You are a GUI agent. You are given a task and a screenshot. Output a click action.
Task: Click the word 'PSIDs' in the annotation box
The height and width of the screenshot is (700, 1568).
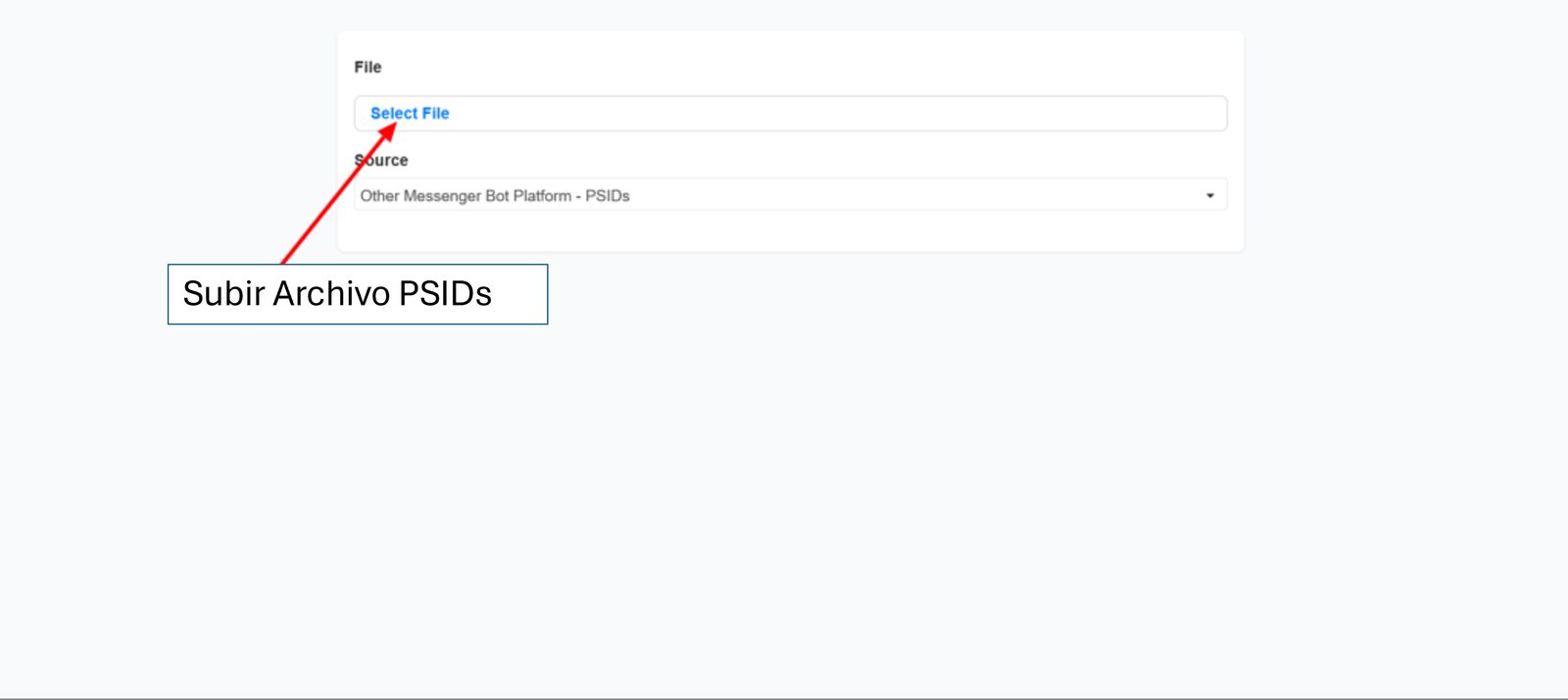445,293
